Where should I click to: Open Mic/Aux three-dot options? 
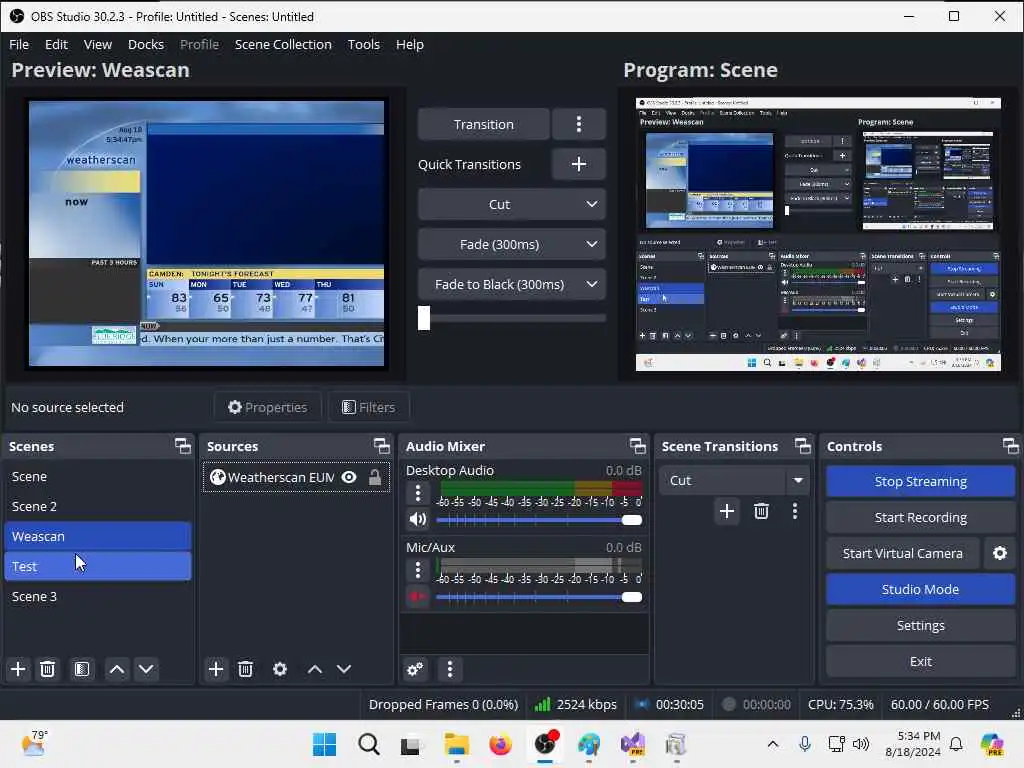418,570
